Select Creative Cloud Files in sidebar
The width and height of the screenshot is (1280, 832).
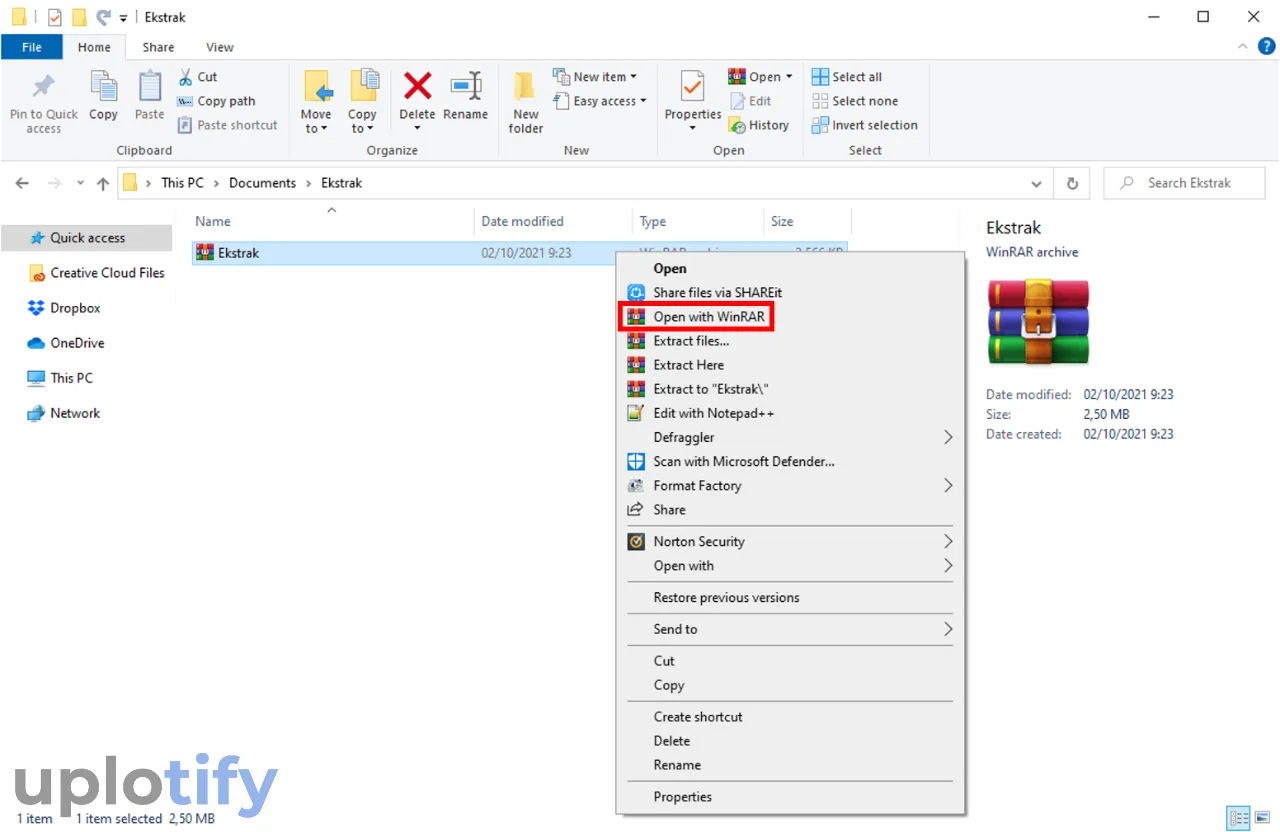pyautogui.click(x=96, y=273)
